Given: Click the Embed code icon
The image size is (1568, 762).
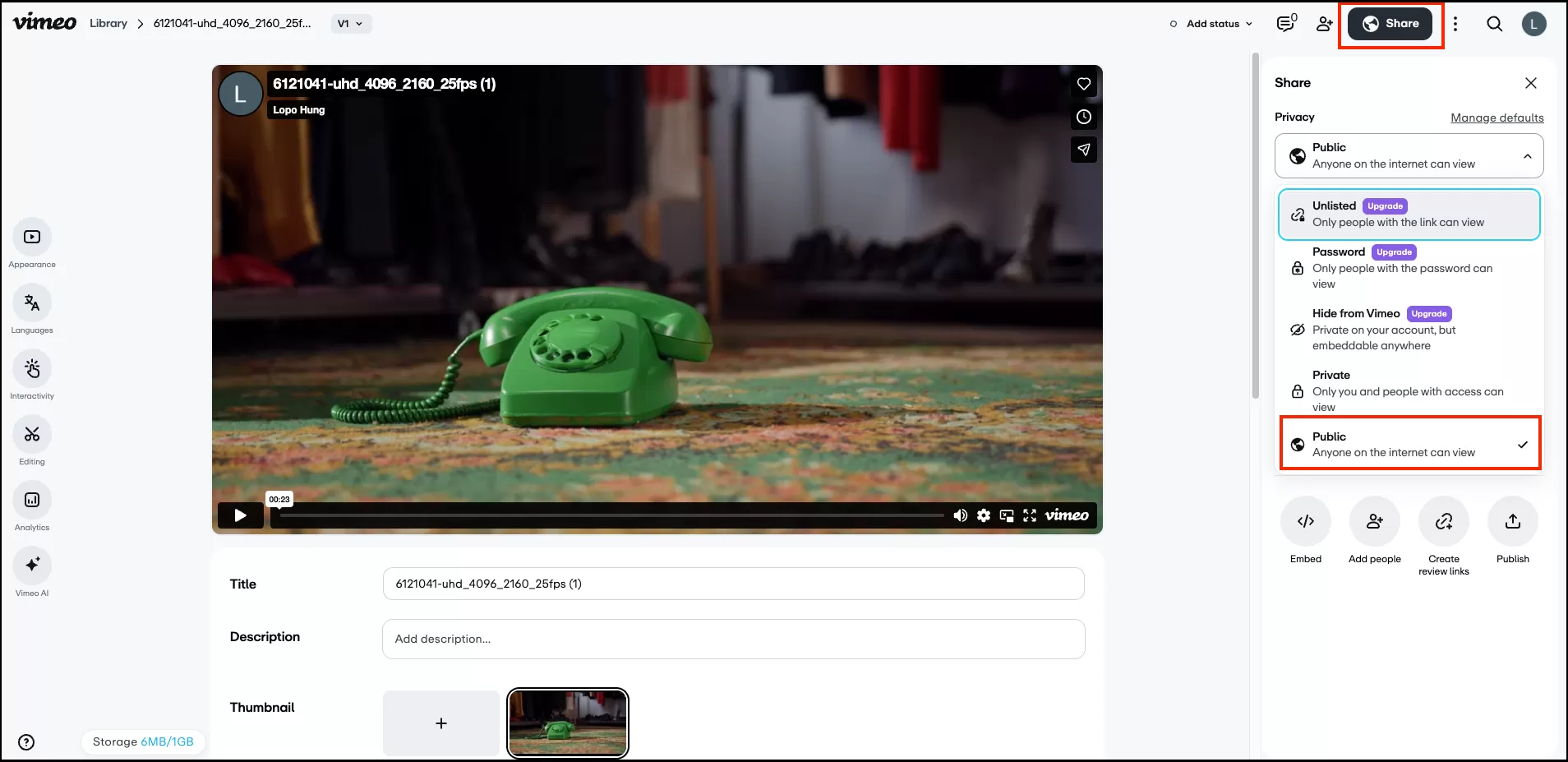Looking at the screenshot, I should click(1305, 521).
